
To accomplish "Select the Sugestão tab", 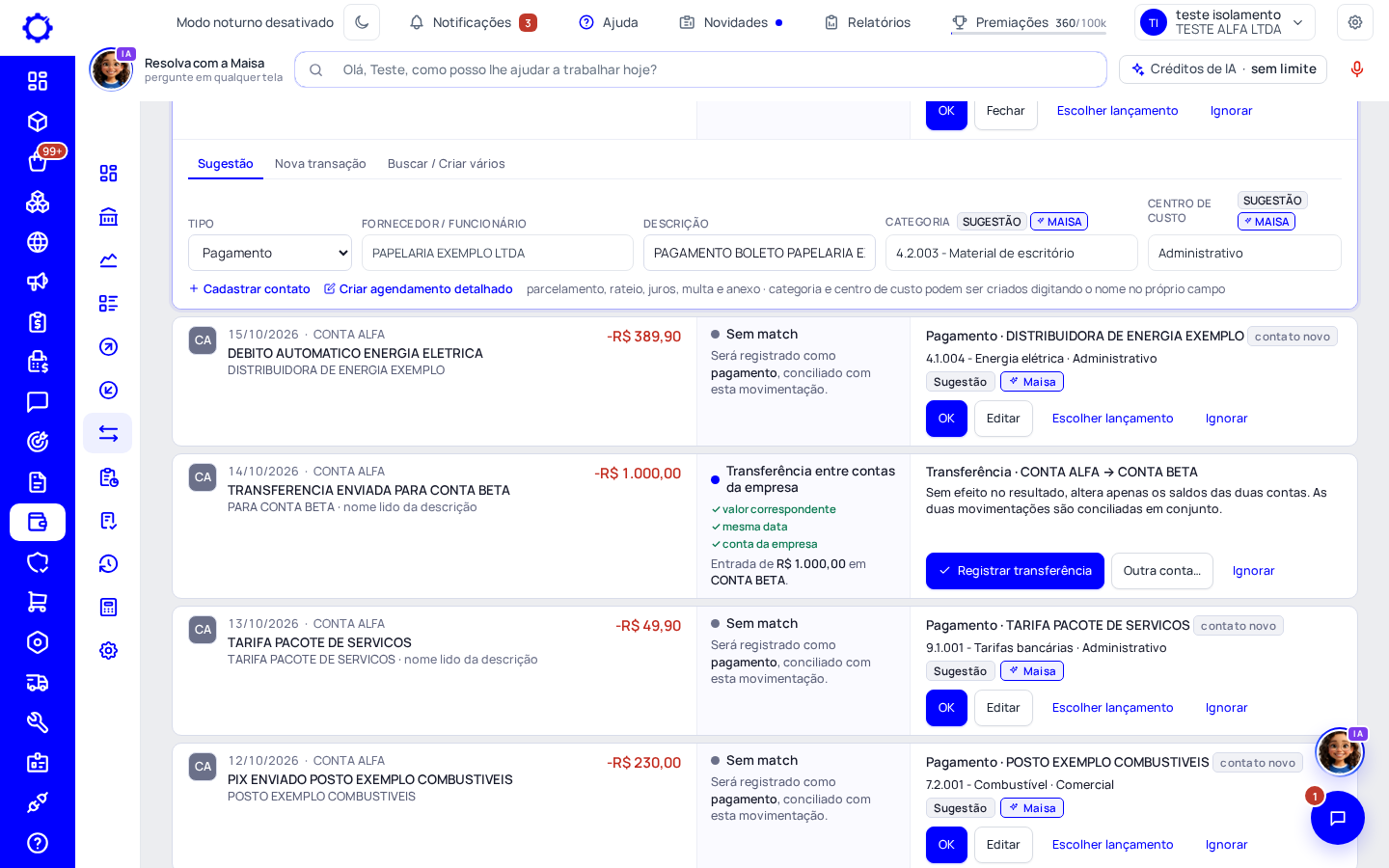I will pyautogui.click(x=226, y=164).
